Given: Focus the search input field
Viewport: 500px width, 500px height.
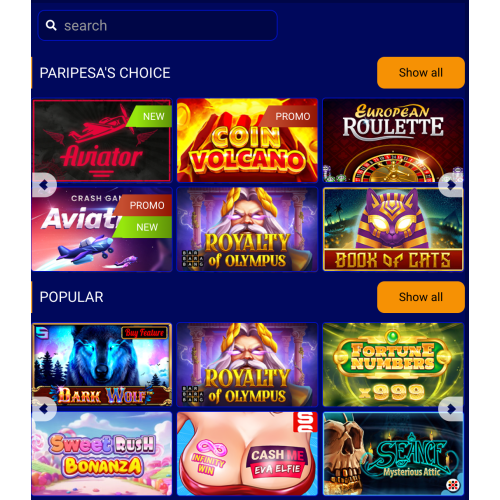Looking at the screenshot, I should pos(158,25).
